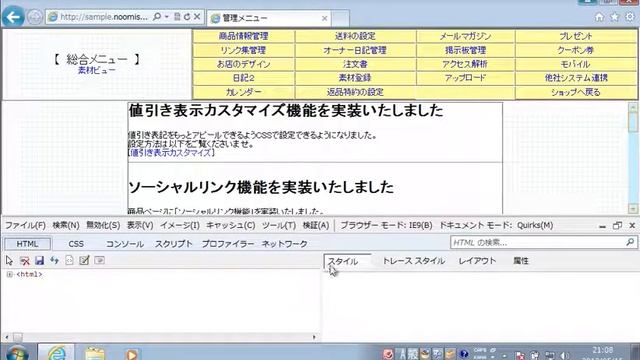The width and height of the screenshot is (640, 360).
Task: Click the magnifier in HTML search box
Action: (x=630, y=242)
